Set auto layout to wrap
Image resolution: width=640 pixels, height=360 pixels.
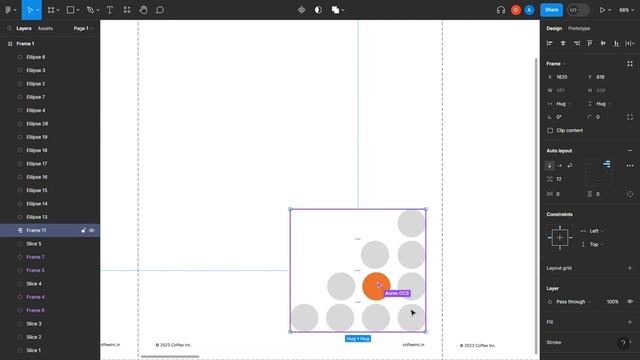(x=570, y=165)
